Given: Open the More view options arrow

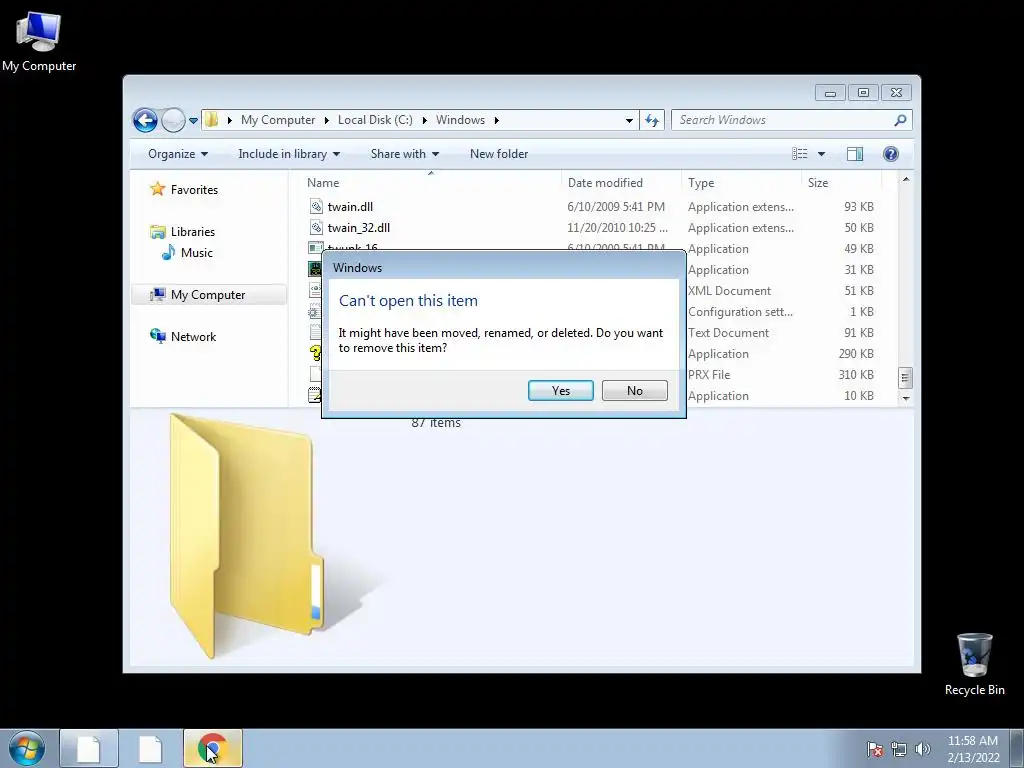Looking at the screenshot, I should (822, 154).
